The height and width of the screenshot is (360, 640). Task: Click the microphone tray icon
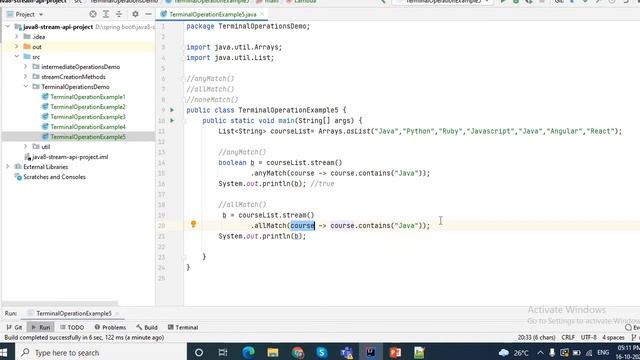552,353
